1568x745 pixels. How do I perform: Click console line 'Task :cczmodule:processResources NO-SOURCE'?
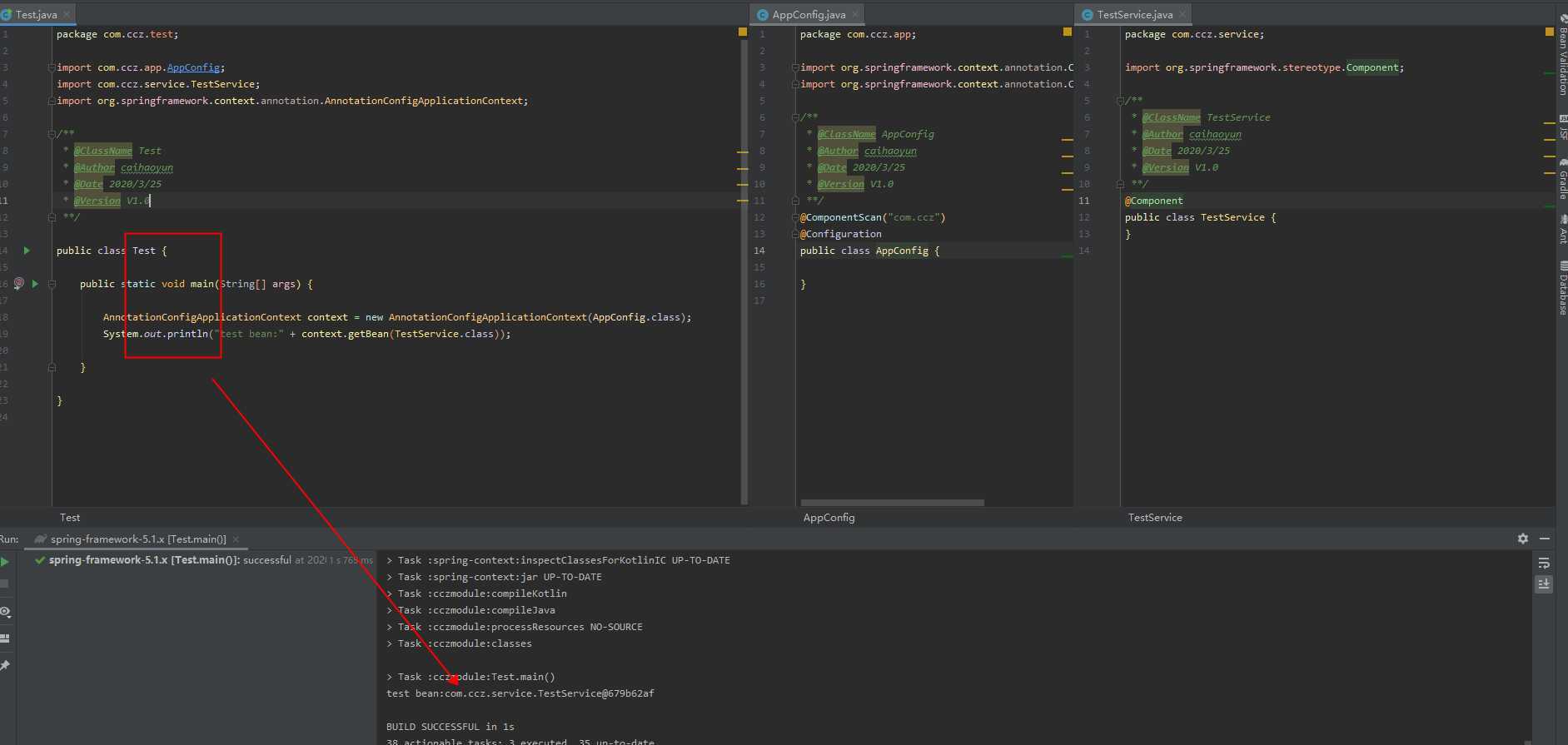coord(515,627)
